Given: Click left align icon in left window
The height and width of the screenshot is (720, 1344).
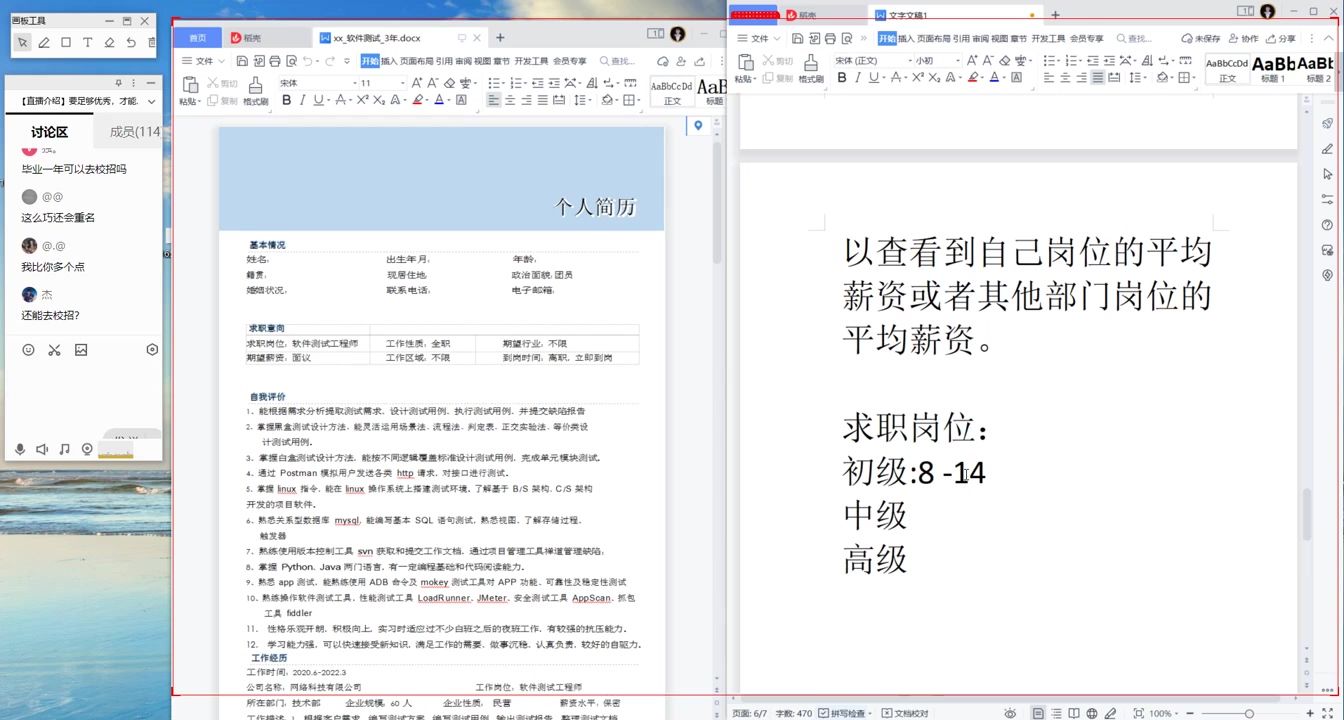Looking at the screenshot, I should [494, 100].
